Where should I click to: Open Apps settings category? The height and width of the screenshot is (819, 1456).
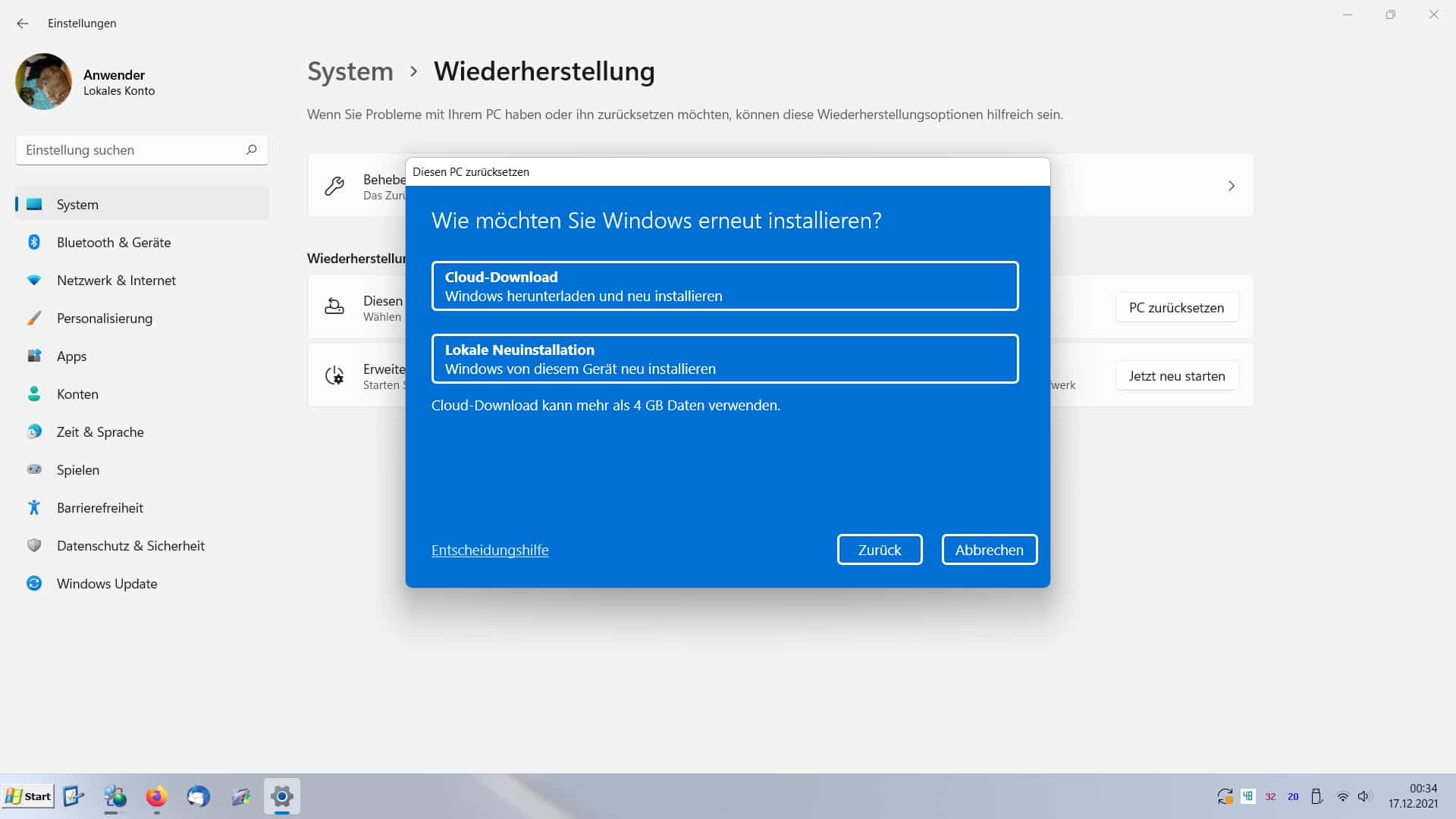(142, 356)
